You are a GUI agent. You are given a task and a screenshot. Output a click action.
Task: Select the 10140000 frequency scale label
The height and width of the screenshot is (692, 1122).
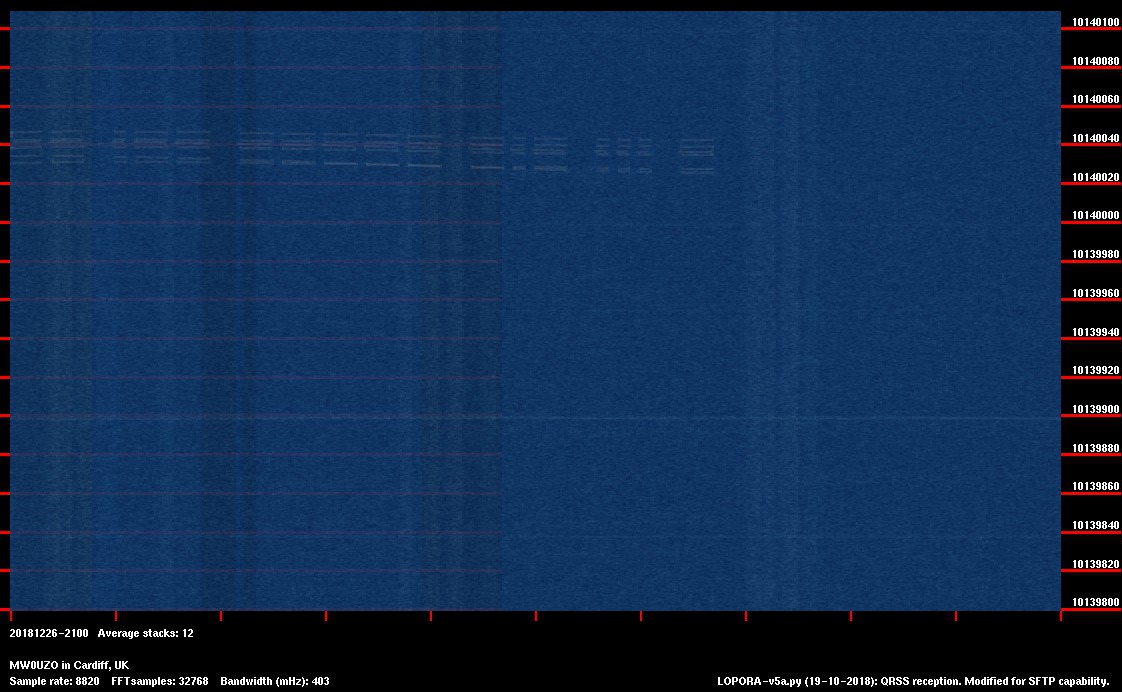coord(1096,216)
